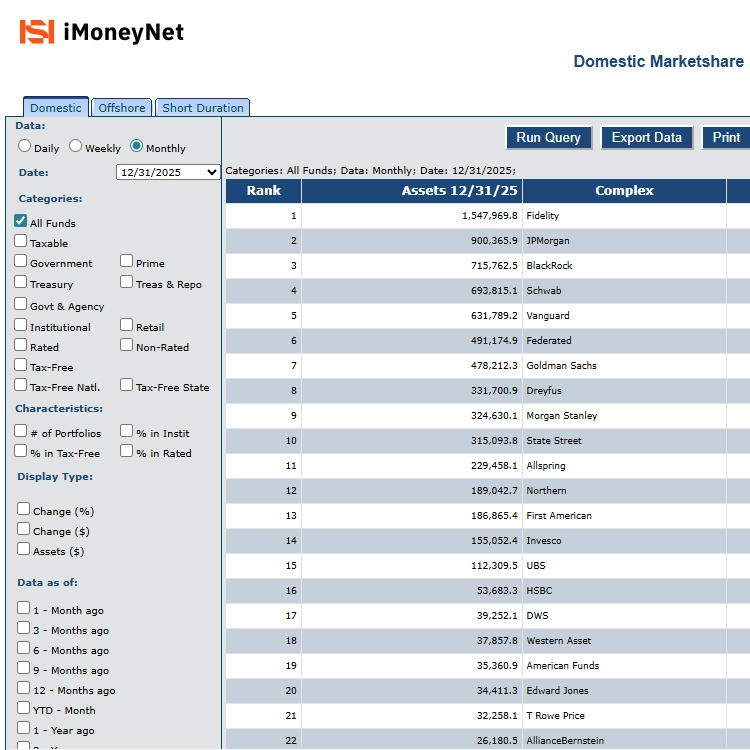Screen dimensions: 750x750
Task: Open the Short Duration tab
Action: pyautogui.click(x=203, y=108)
